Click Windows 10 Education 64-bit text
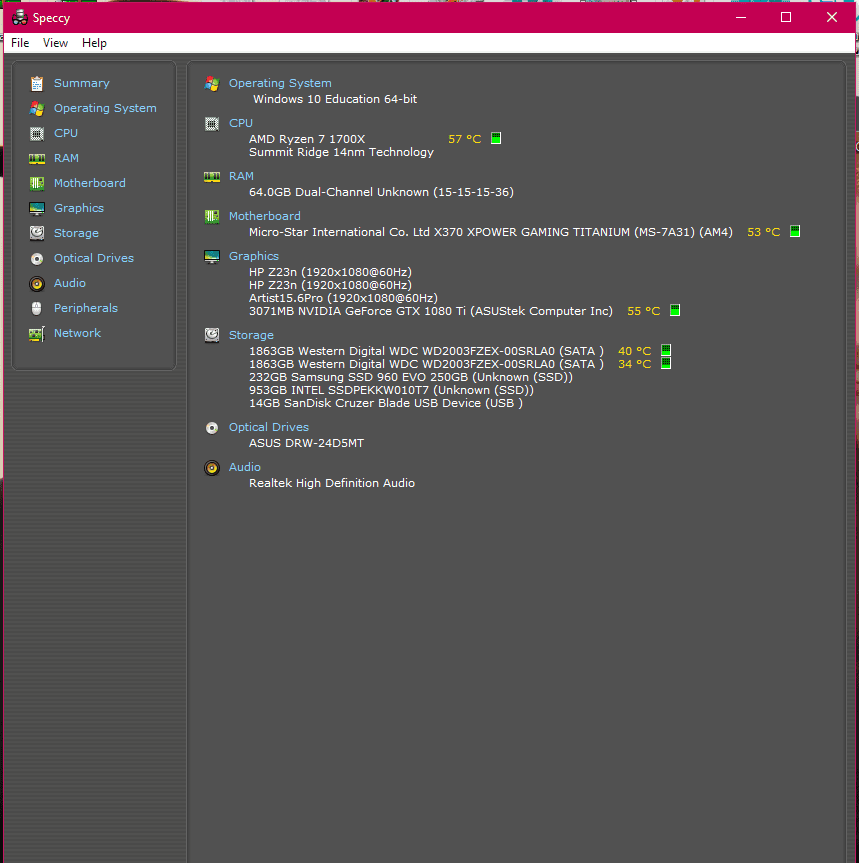 335,99
